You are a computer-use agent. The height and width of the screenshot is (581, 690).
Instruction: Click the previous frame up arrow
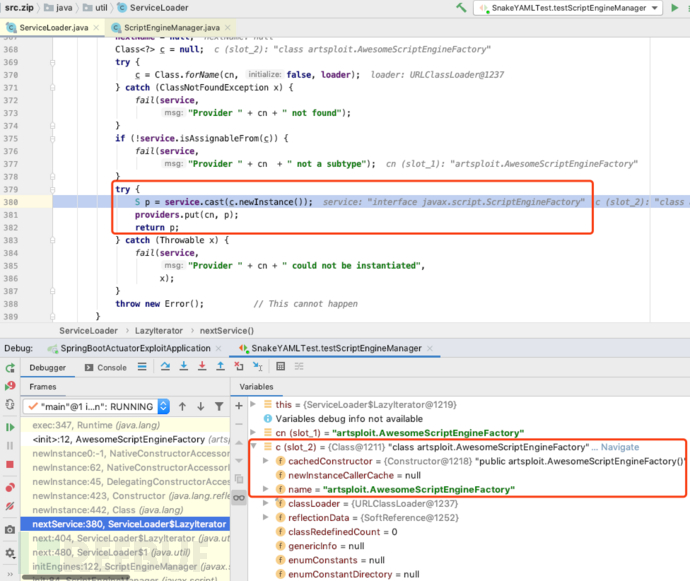(182, 406)
